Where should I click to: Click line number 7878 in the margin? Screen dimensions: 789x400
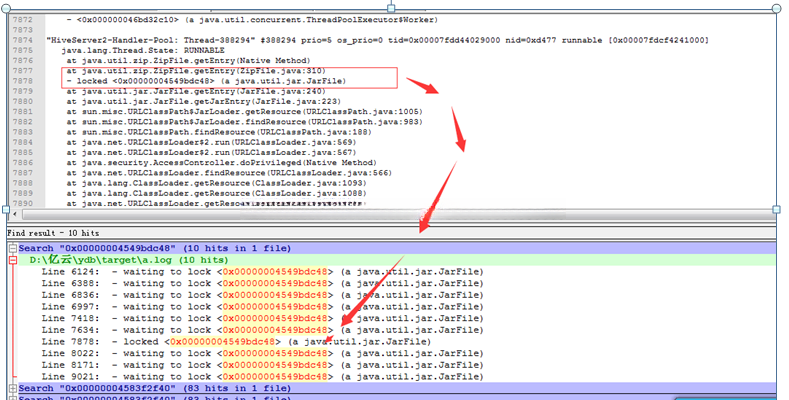pyautogui.click(x=23, y=81)
